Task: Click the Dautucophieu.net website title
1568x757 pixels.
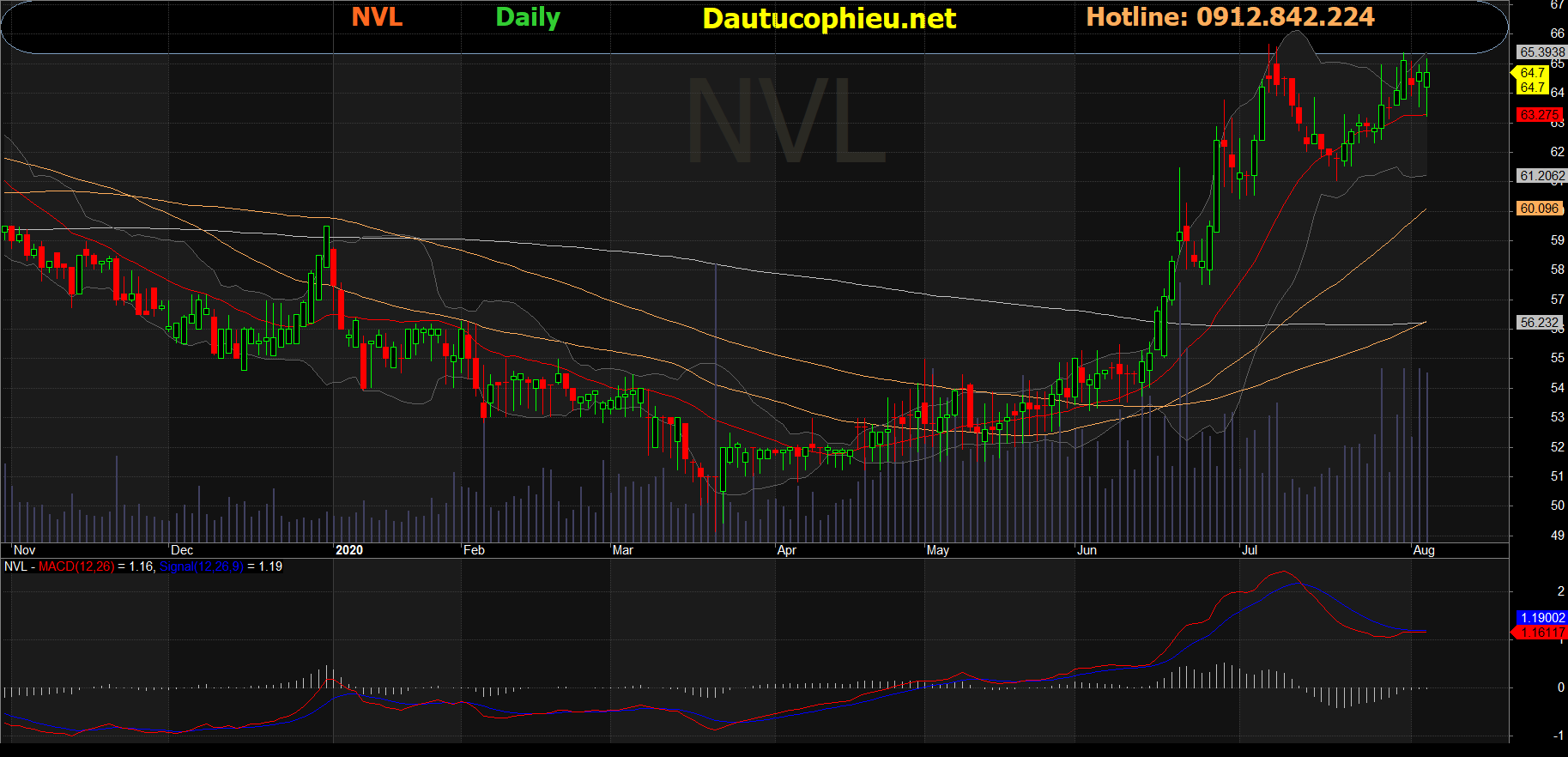Action: pyautogui.click(x=828, y=19)
